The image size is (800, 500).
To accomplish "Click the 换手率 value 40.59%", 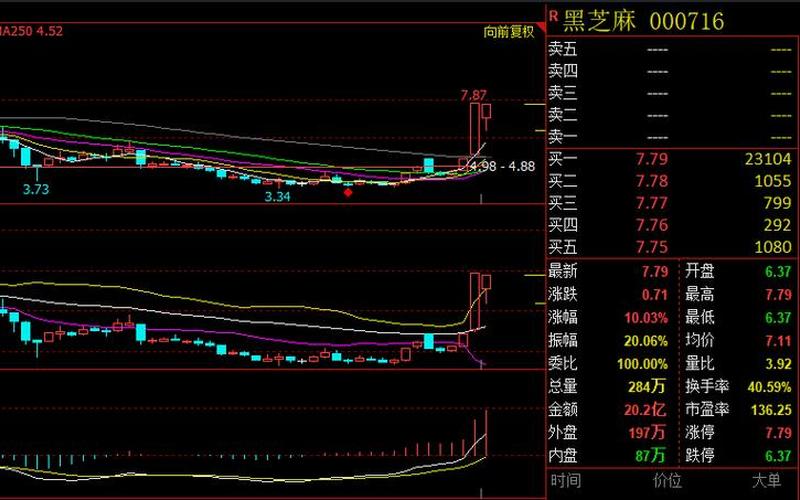I will tap(769, 387).
